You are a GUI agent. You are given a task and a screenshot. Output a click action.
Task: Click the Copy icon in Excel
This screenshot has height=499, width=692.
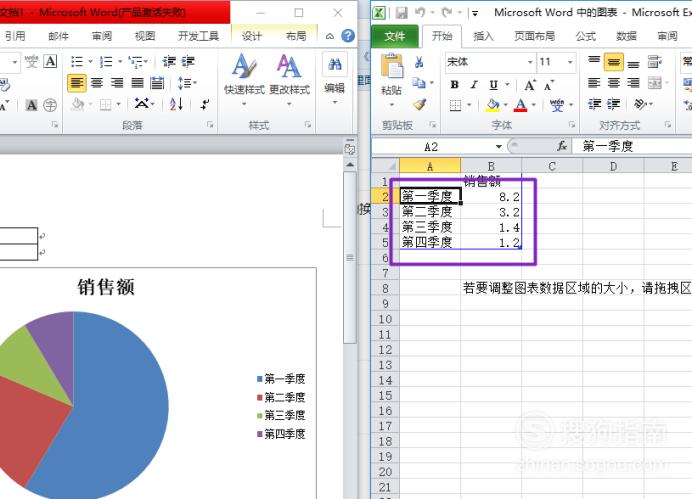point(419,83)
